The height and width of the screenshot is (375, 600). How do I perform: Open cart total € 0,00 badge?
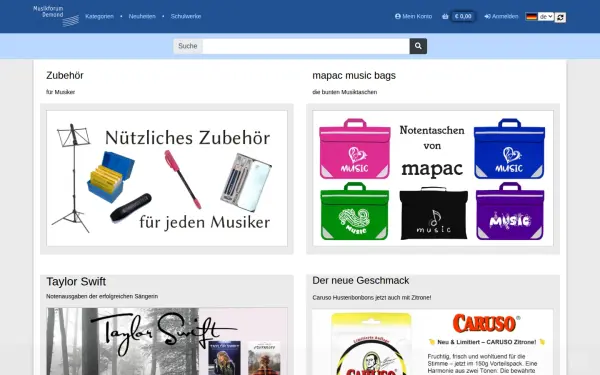point(463,16)
